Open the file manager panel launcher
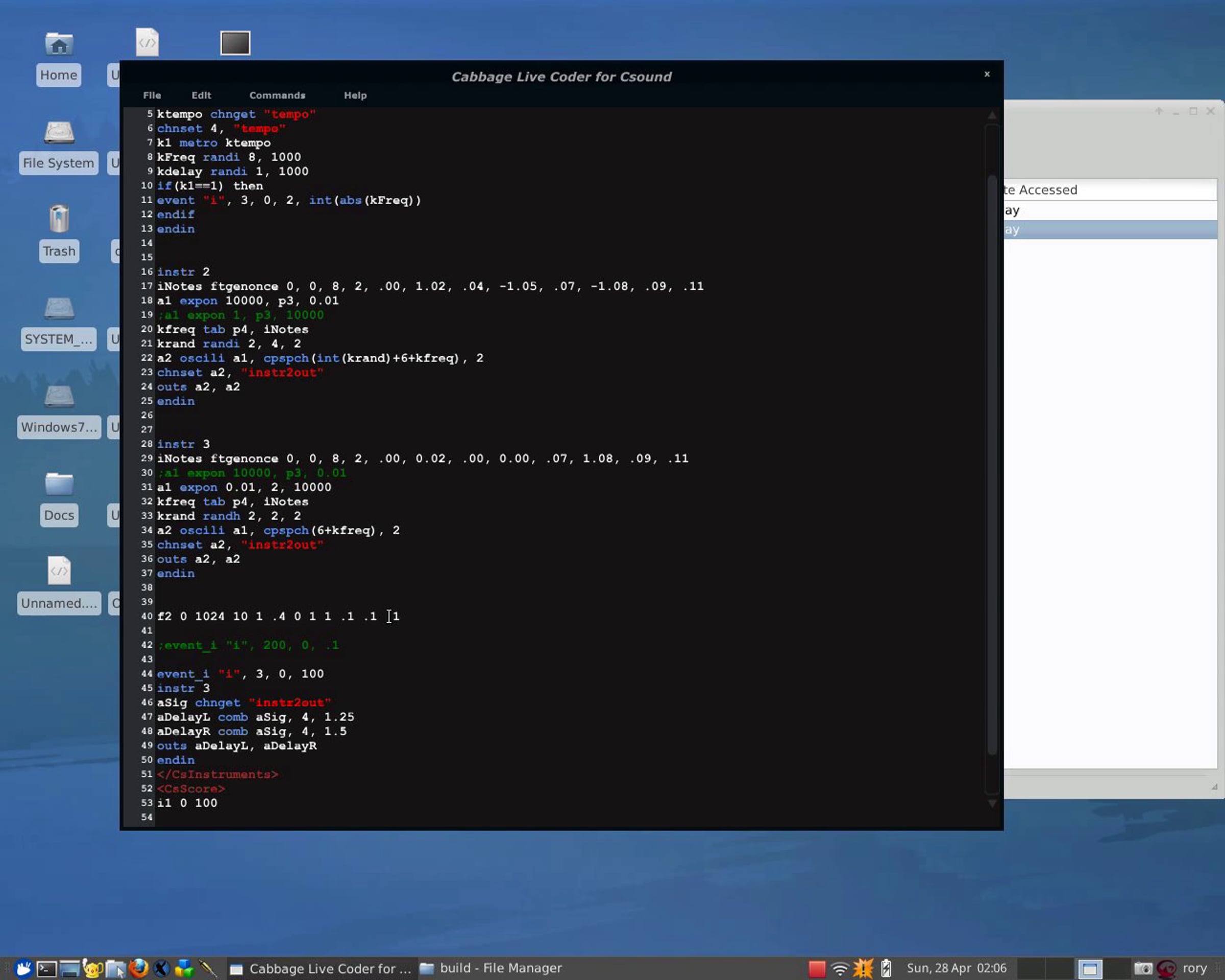Viewport: 1225px width, 980px height. point(116,968)
